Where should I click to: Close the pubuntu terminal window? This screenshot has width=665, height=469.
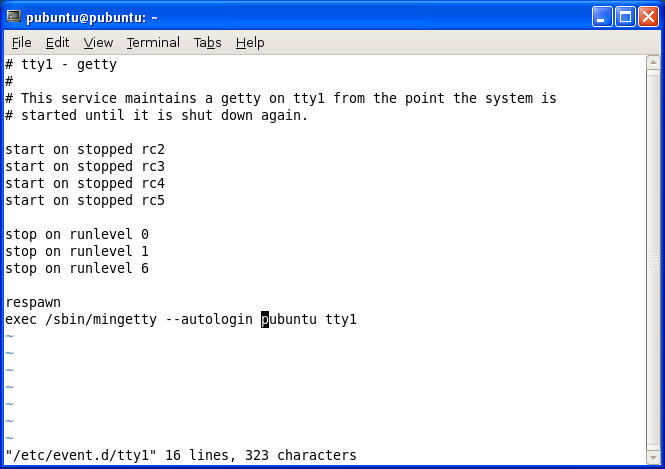pyautogui.click(x=648, y=17)
